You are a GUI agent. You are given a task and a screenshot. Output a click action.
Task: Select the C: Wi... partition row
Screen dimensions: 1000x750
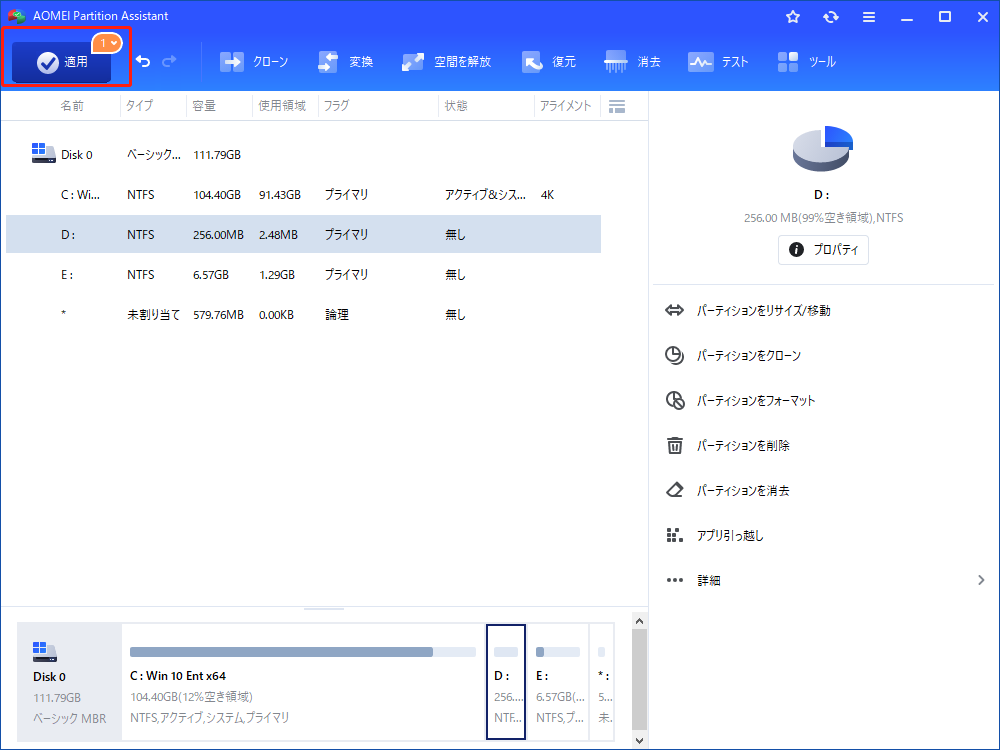point(304,195)
